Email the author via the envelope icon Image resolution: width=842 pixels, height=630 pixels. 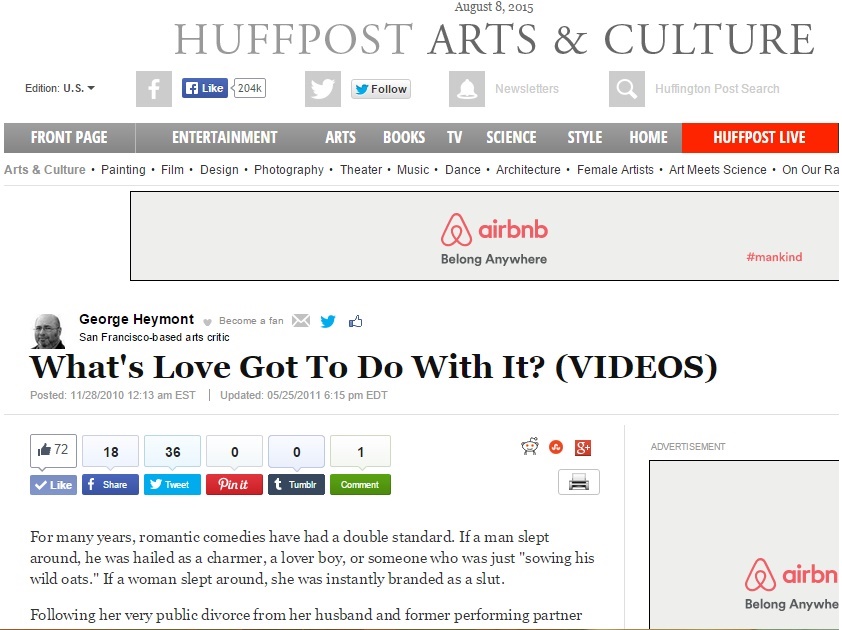[301, 321]
